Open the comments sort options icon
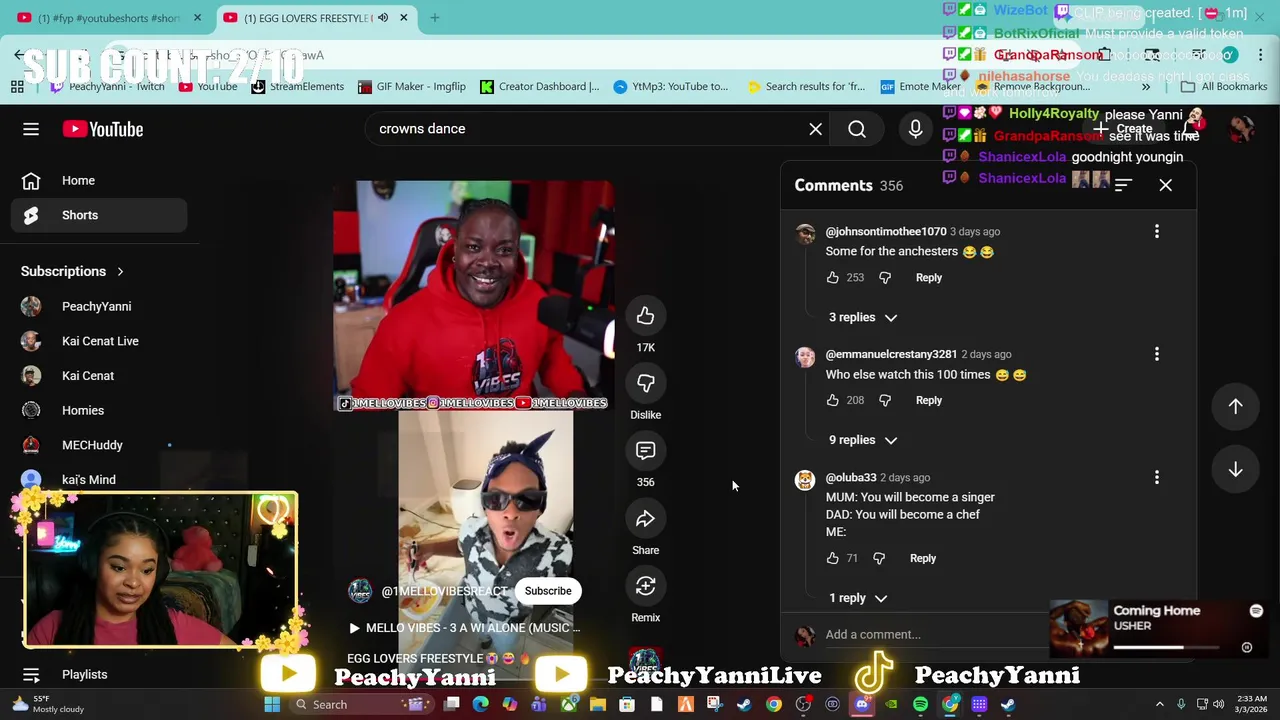Viewport: 1280px width, 720px height. click(x=1123, y=185)
